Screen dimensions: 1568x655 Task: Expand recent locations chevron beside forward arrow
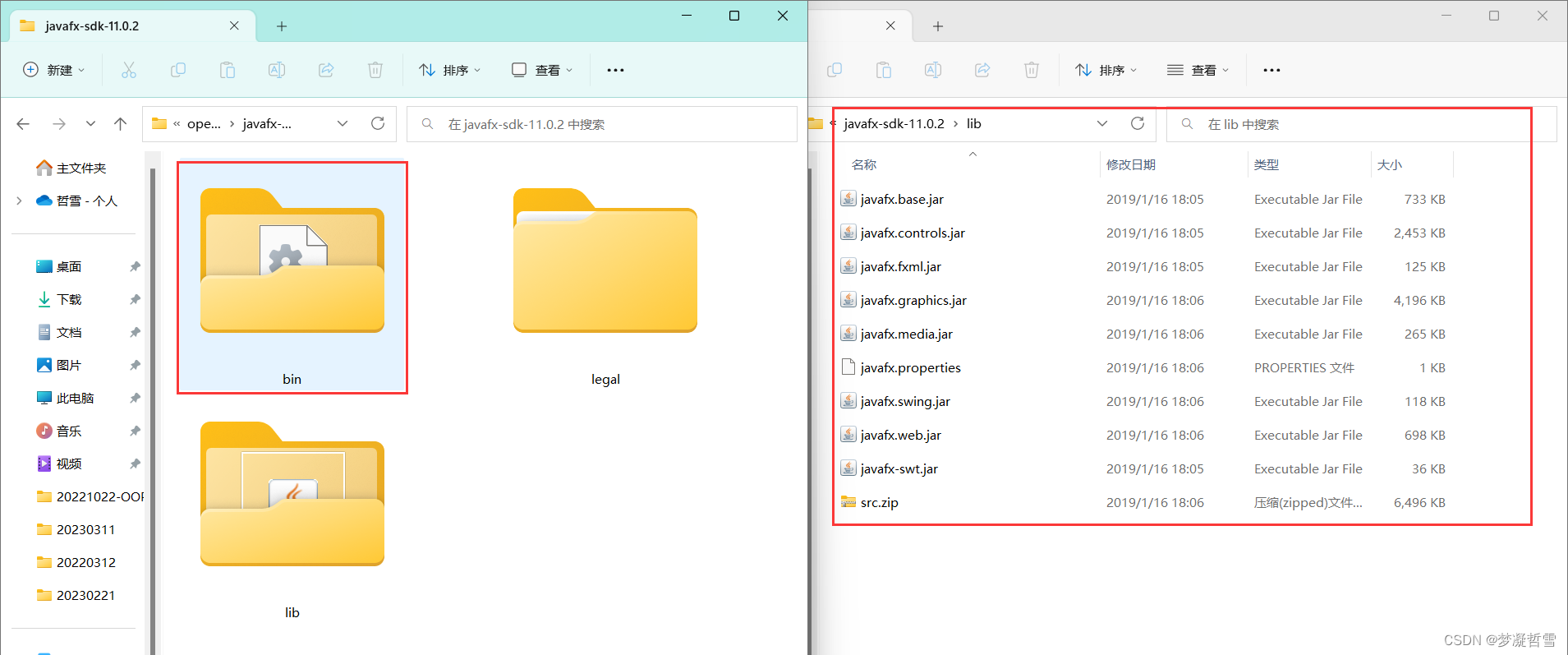pos(90,124)
